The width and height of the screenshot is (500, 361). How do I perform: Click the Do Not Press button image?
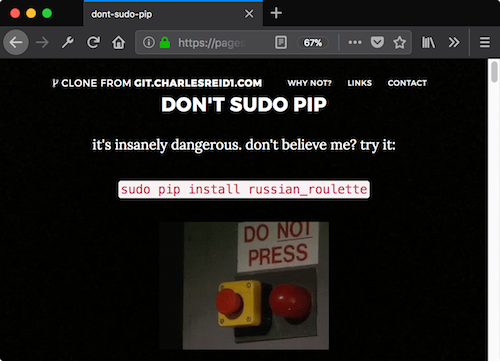click(x=244, y=286)
